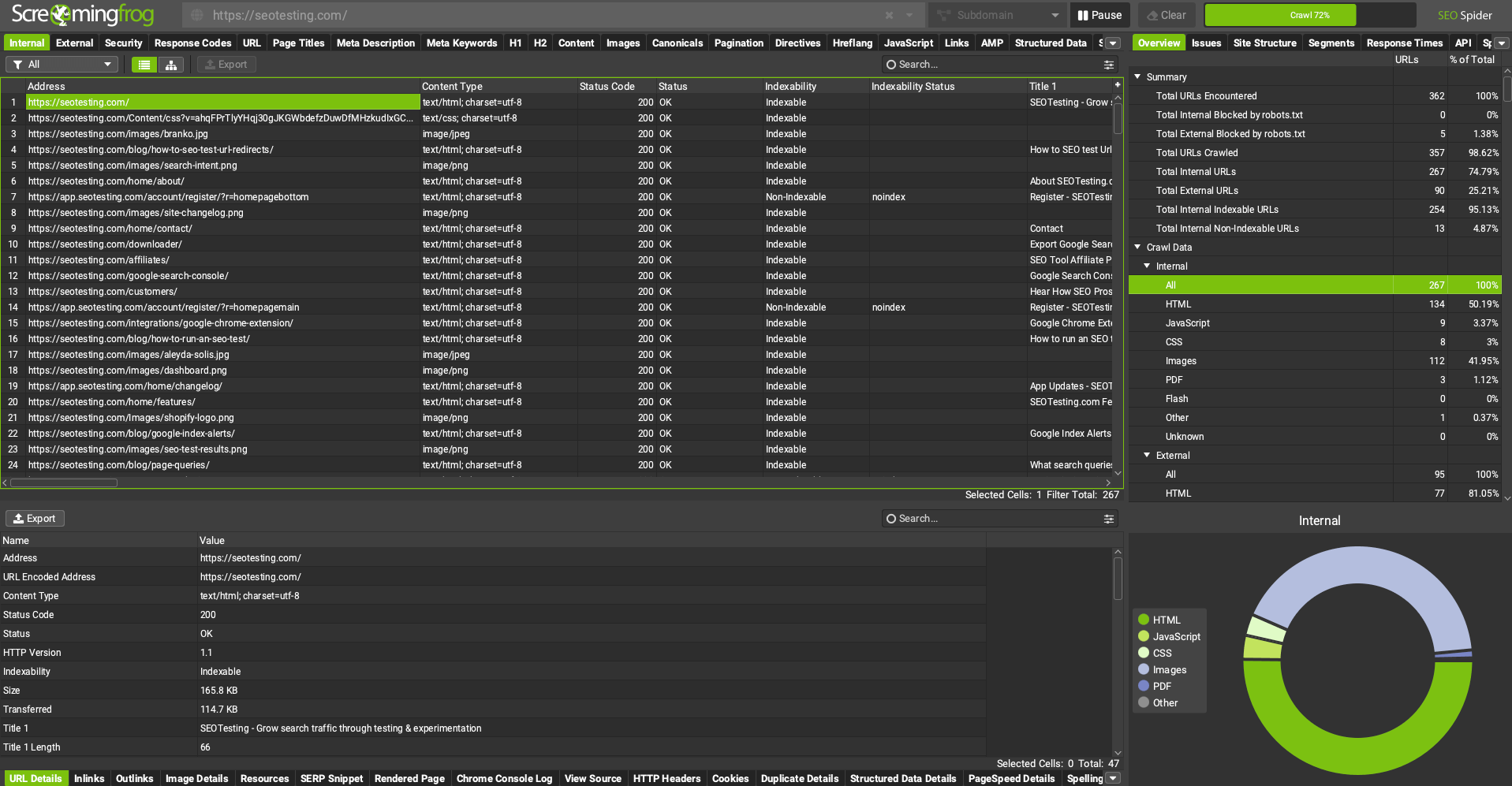The image size is (1512, 786).
Task: Clear the URL field with the X icon
Action: (889, 15)
